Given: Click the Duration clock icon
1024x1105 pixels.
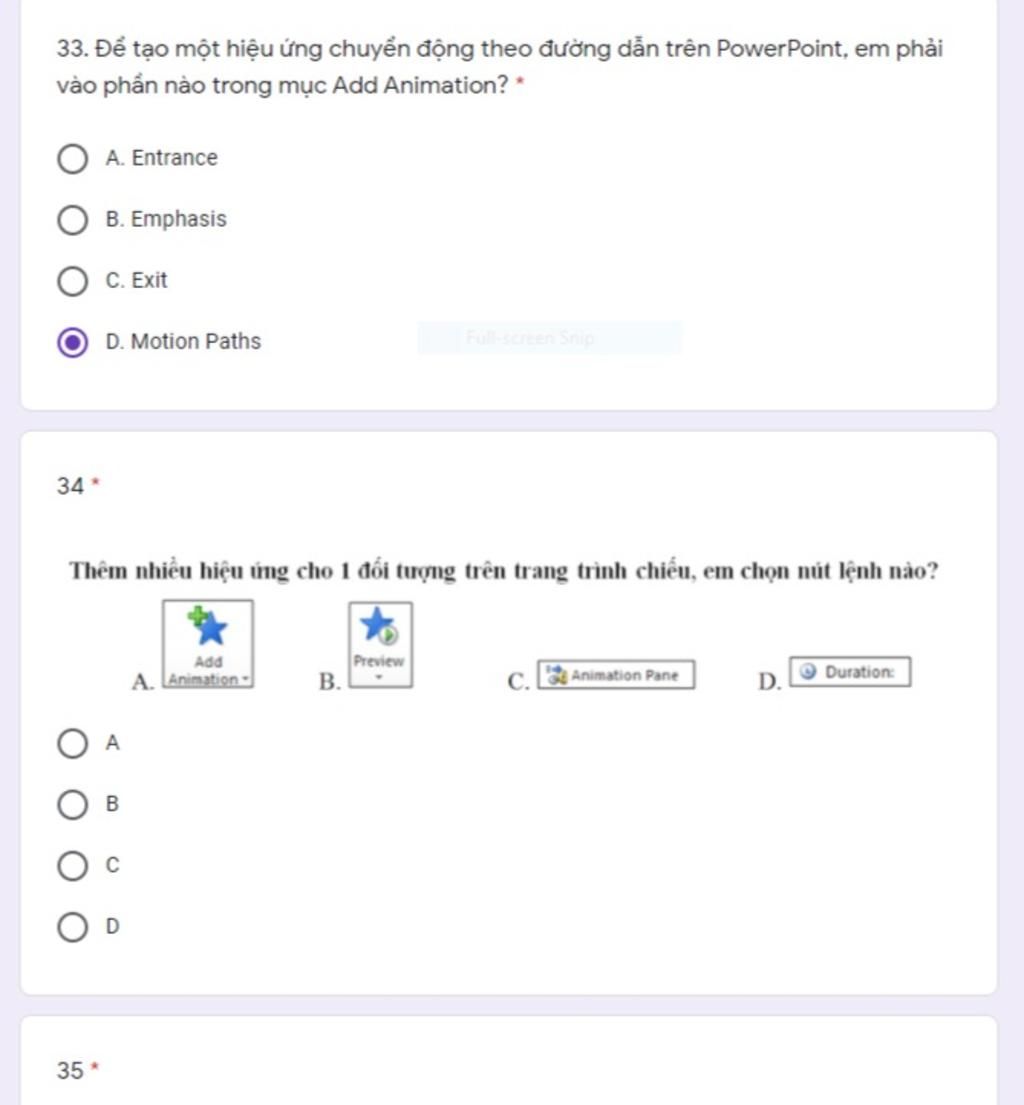Looking at the screenshot, I should [x=808, y=672].
